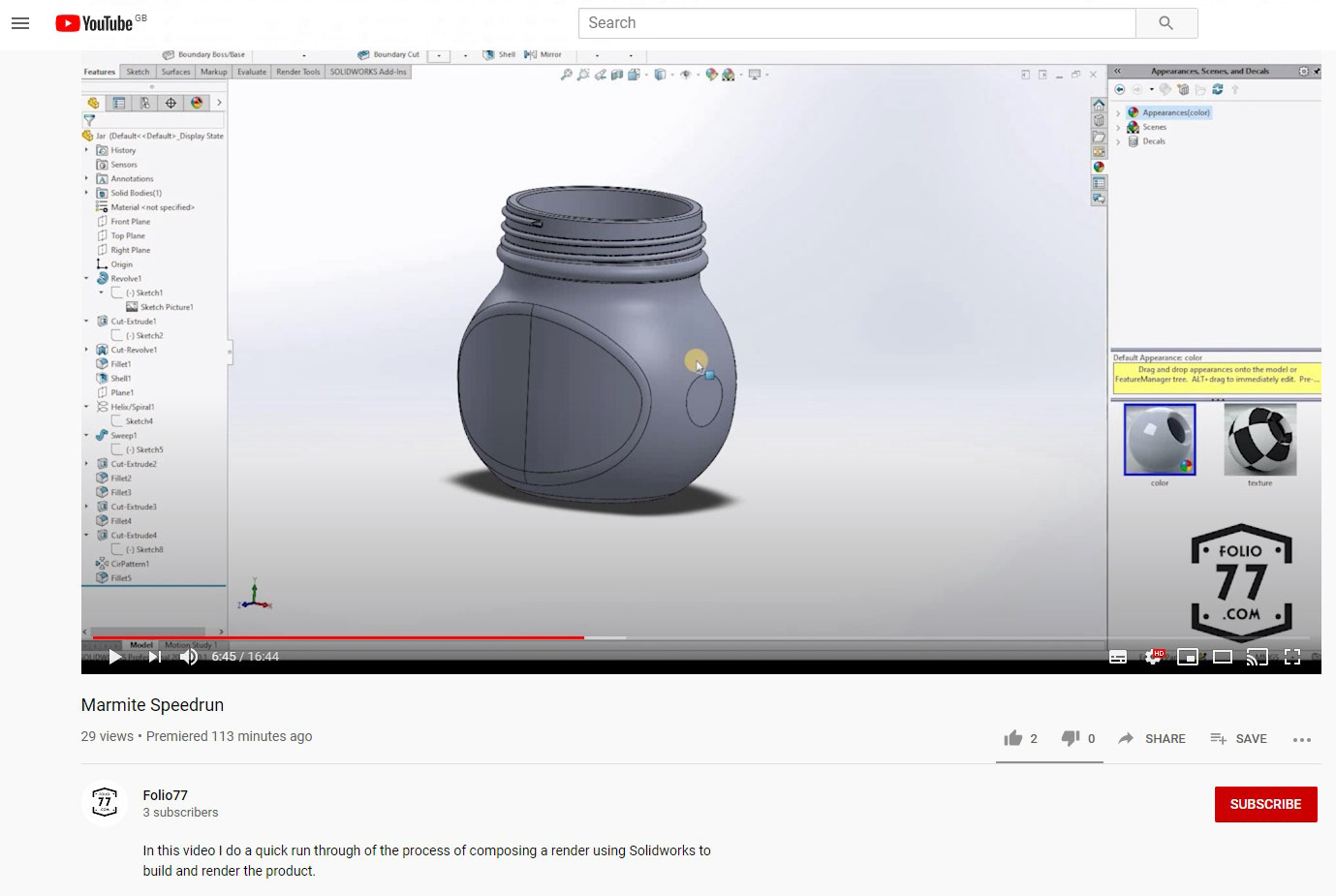Toggle subtitles/closed captions
The image size is (1336, 896).
click(x=1118, y=657)
